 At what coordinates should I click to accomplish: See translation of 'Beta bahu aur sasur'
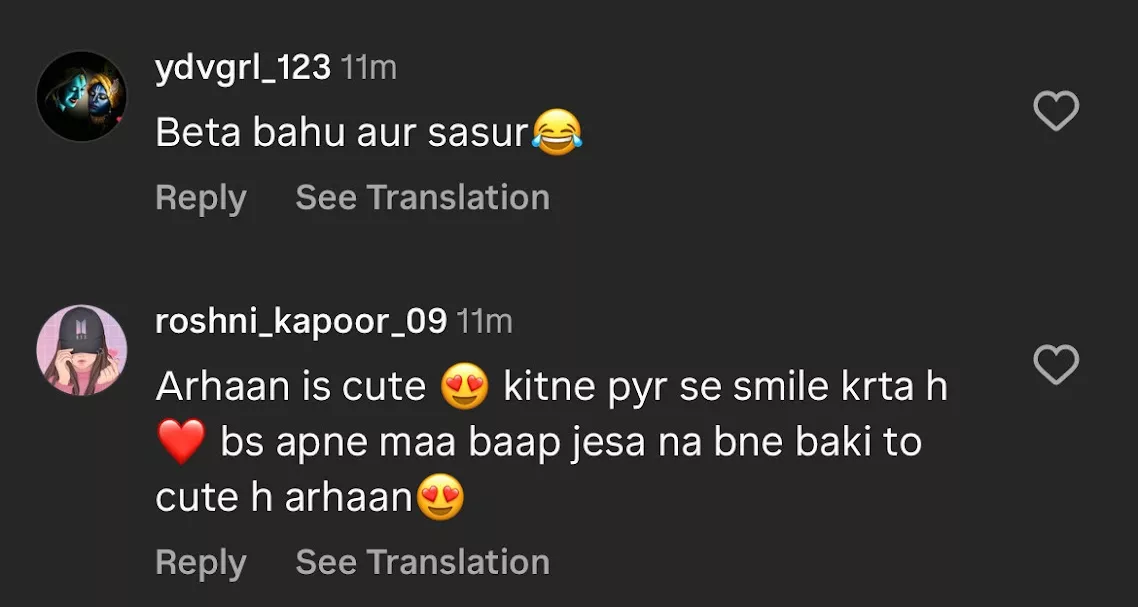point(422,198)
